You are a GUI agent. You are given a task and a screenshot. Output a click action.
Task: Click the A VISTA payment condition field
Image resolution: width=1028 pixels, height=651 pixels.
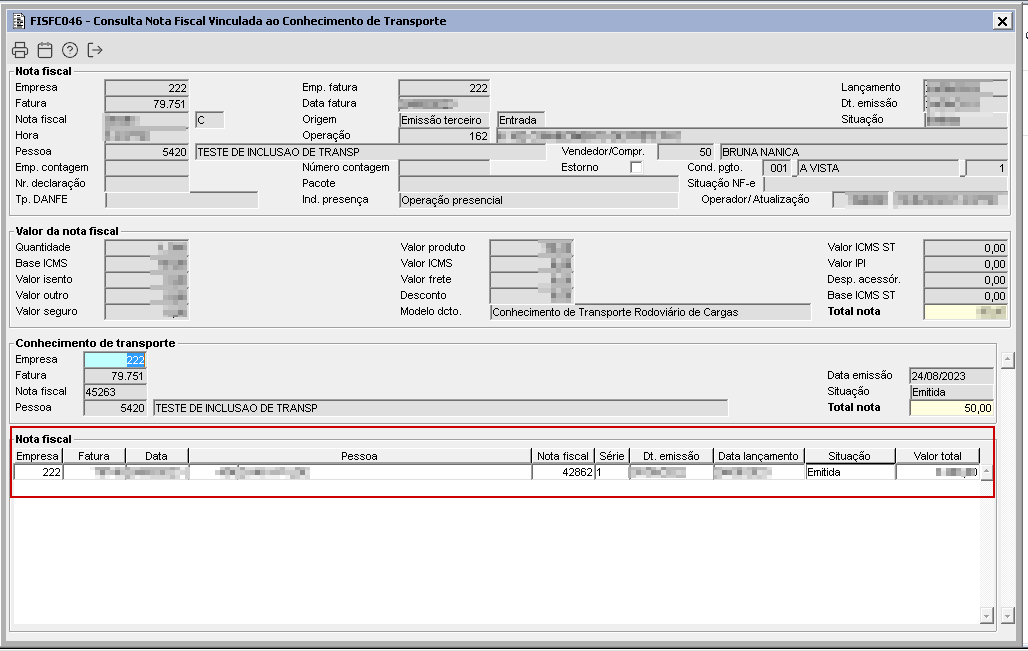(879, 168)
